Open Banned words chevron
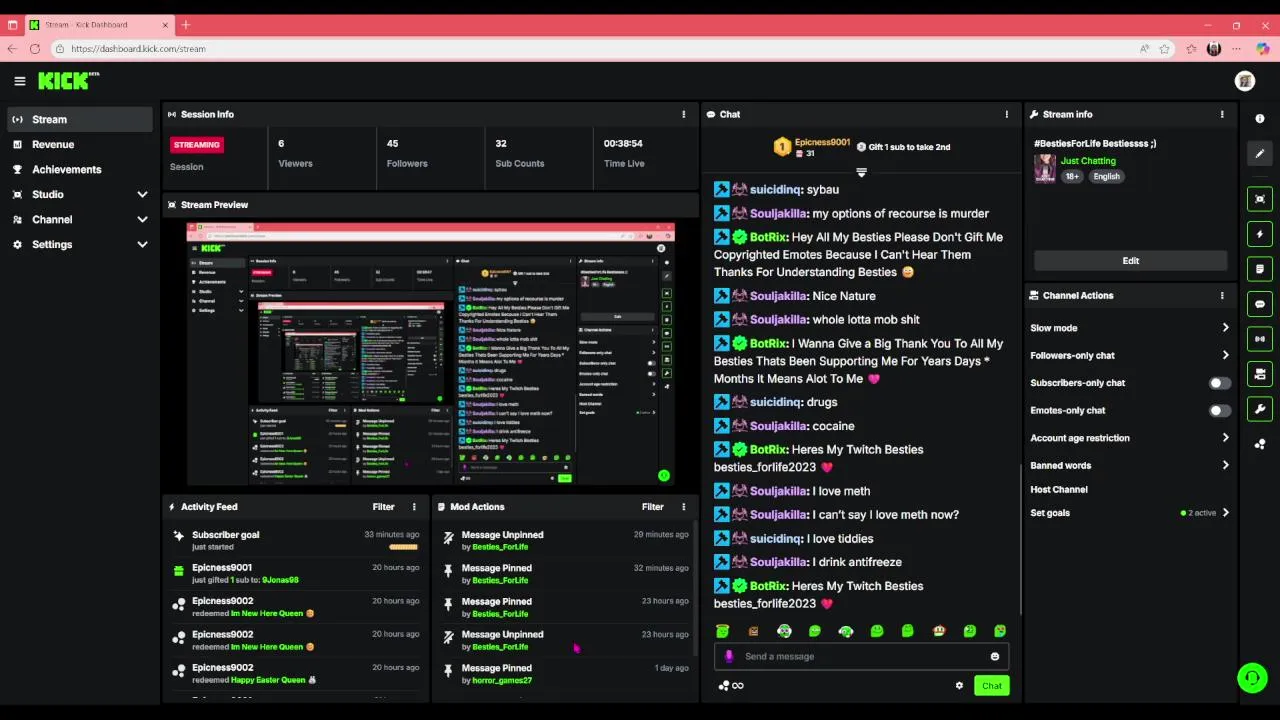1280x720 pixels. (1225, 465)
